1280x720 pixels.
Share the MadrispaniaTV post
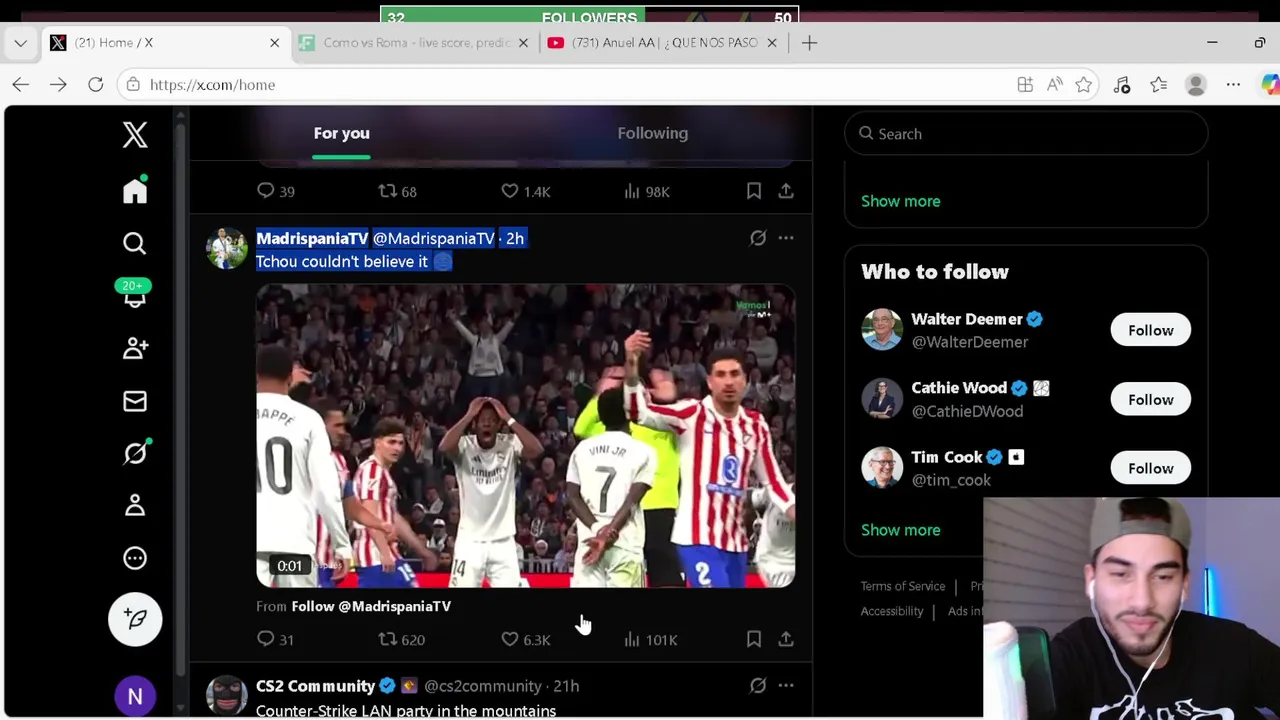click(x=786, y=639)
